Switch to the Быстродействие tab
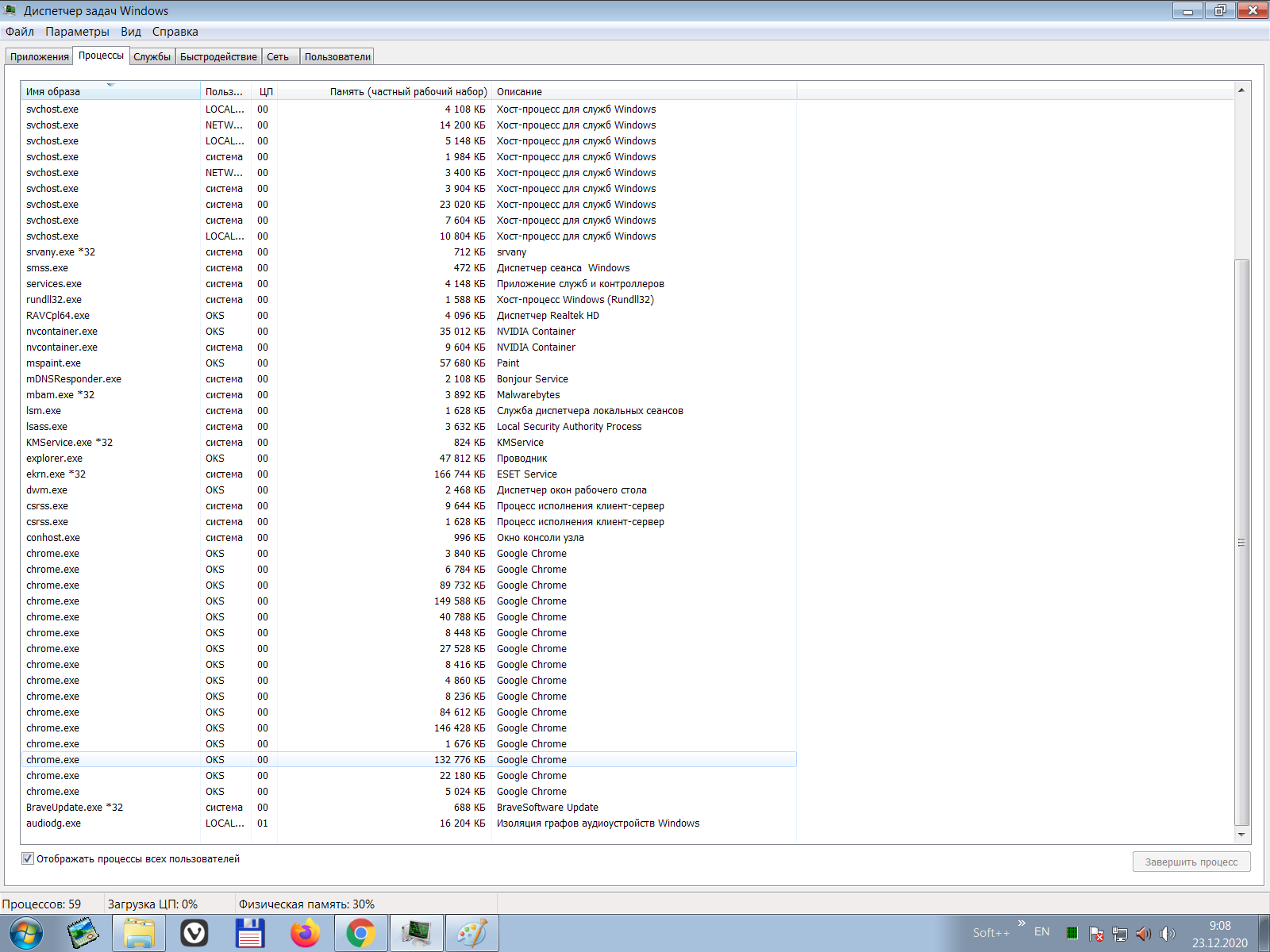The width and height of the screenshot is (1270, 952). pyautogui.click(x=218, y=56)
